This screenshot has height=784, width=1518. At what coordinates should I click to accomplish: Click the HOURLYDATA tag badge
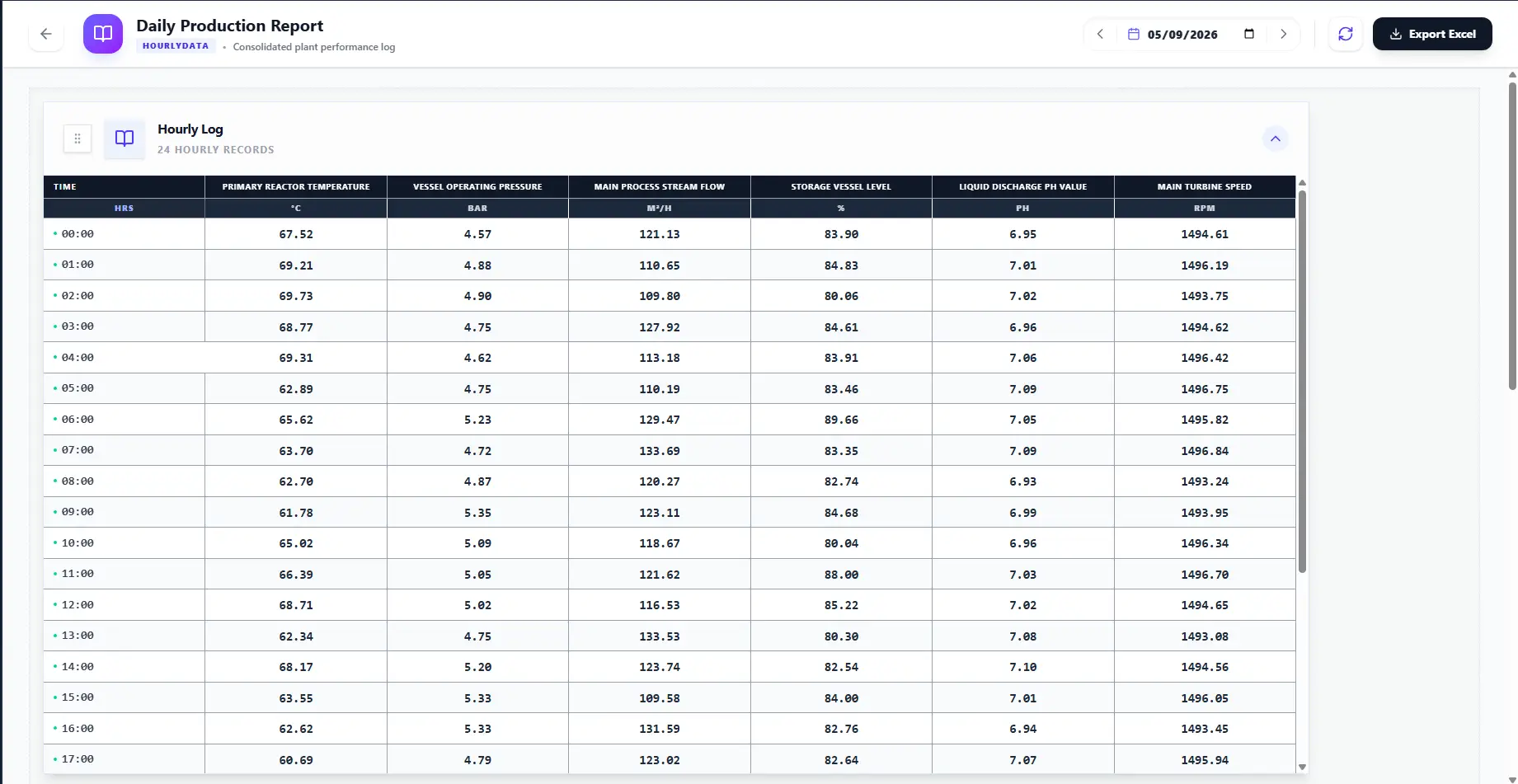[176, 46]
